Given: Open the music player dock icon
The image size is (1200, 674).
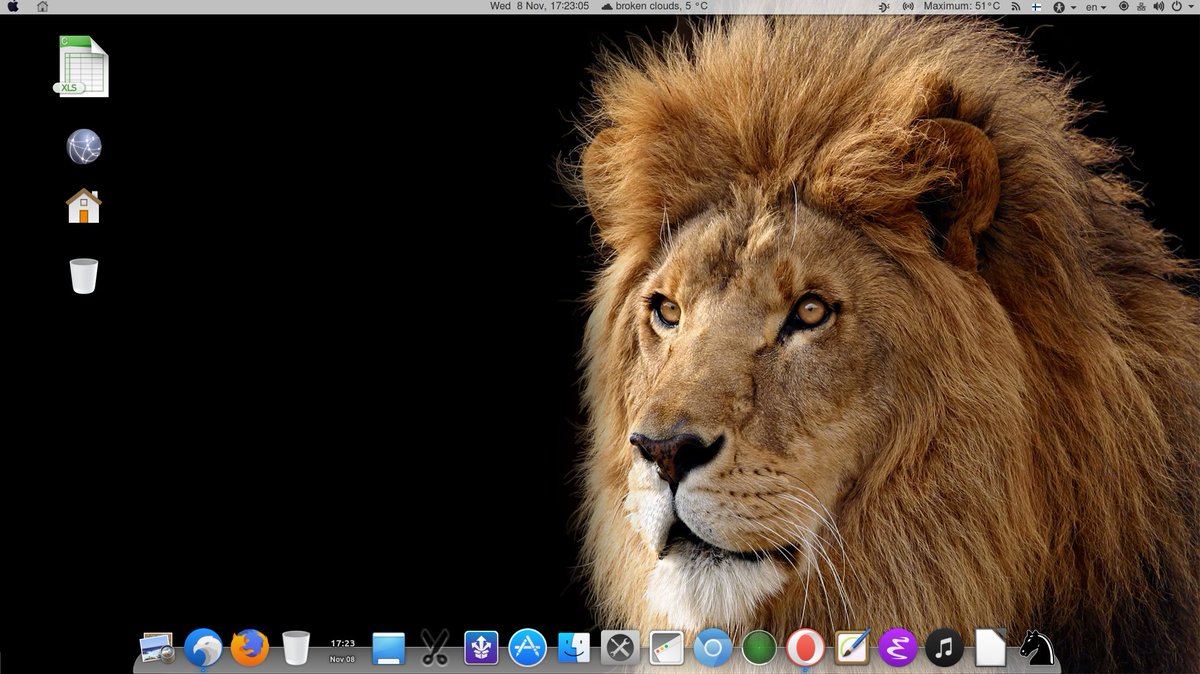Looking at the screenshot, I should coord(944,648).
